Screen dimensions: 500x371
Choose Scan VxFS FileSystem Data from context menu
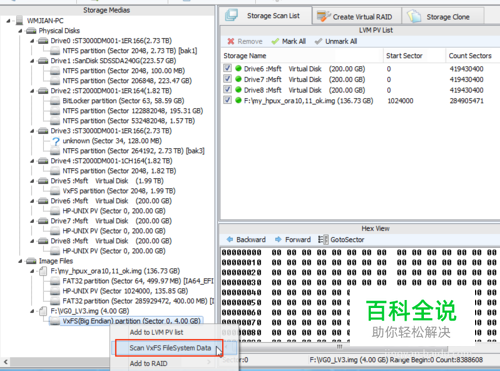(x=170, y=348)
